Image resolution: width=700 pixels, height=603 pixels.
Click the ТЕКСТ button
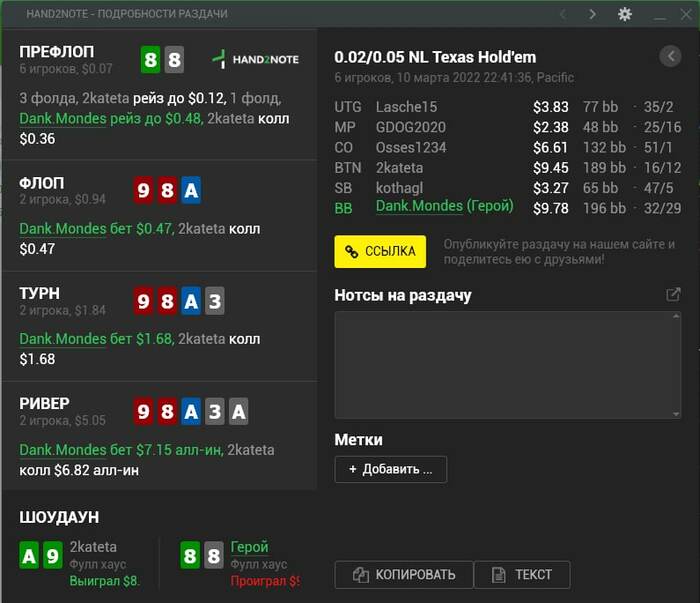click(x=522, y=574)
